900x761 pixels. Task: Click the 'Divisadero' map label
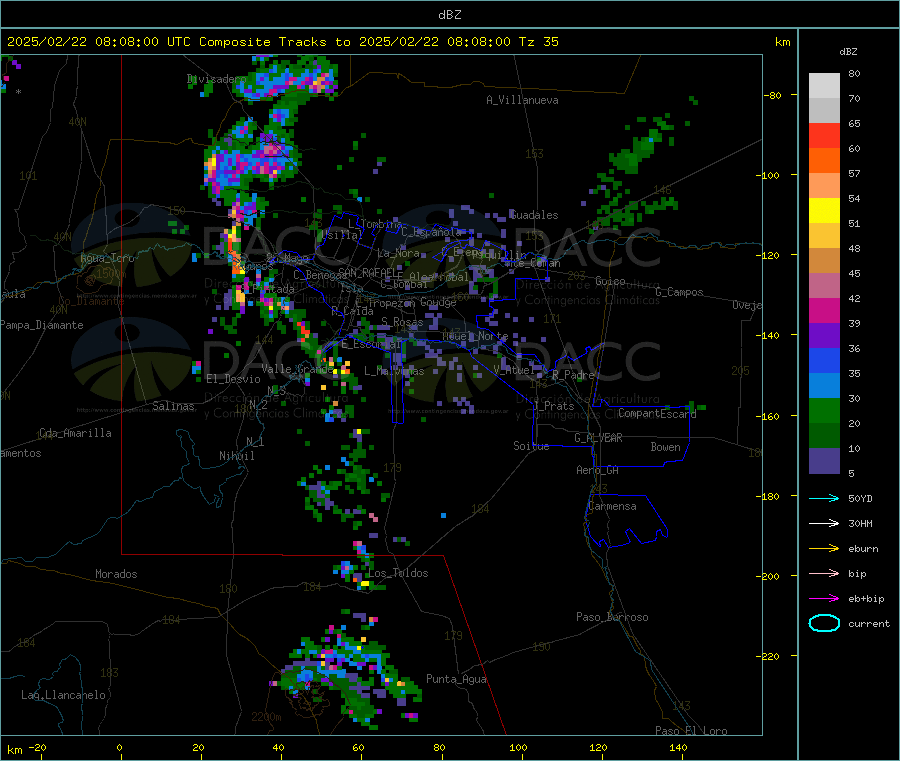[217, 79]
